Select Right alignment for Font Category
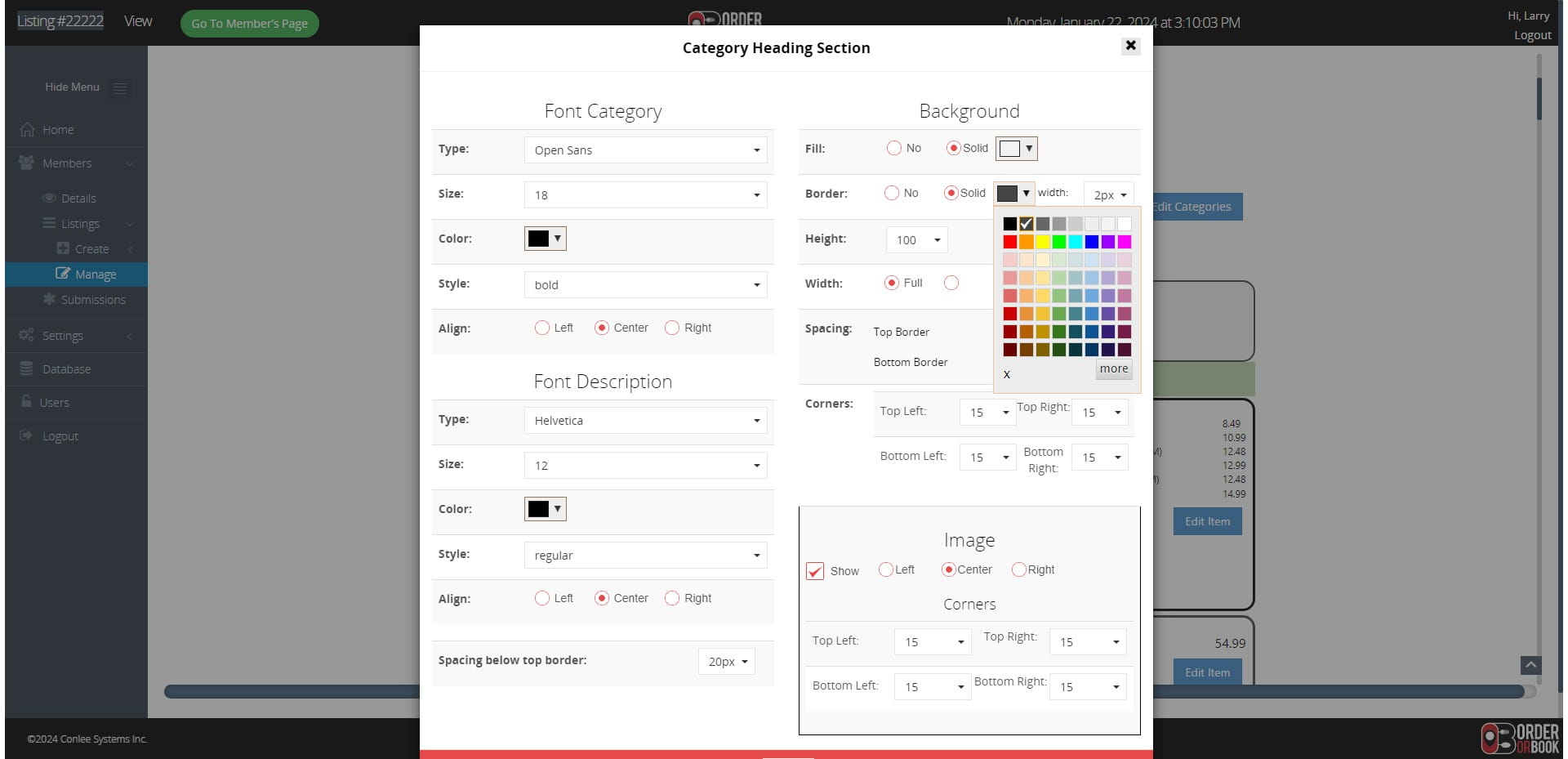Screen dimensions: 1568x759 [x=672, y=328]
